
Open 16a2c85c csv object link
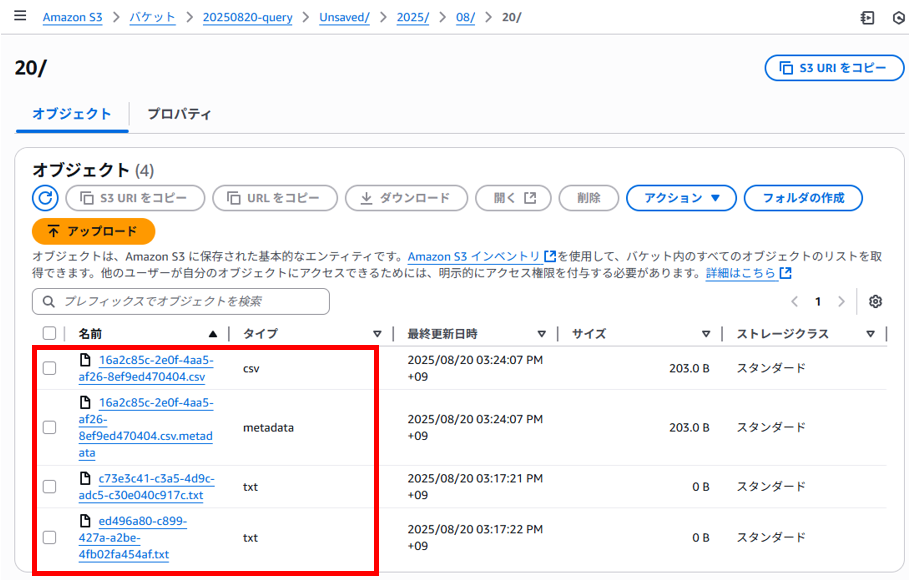146,368
